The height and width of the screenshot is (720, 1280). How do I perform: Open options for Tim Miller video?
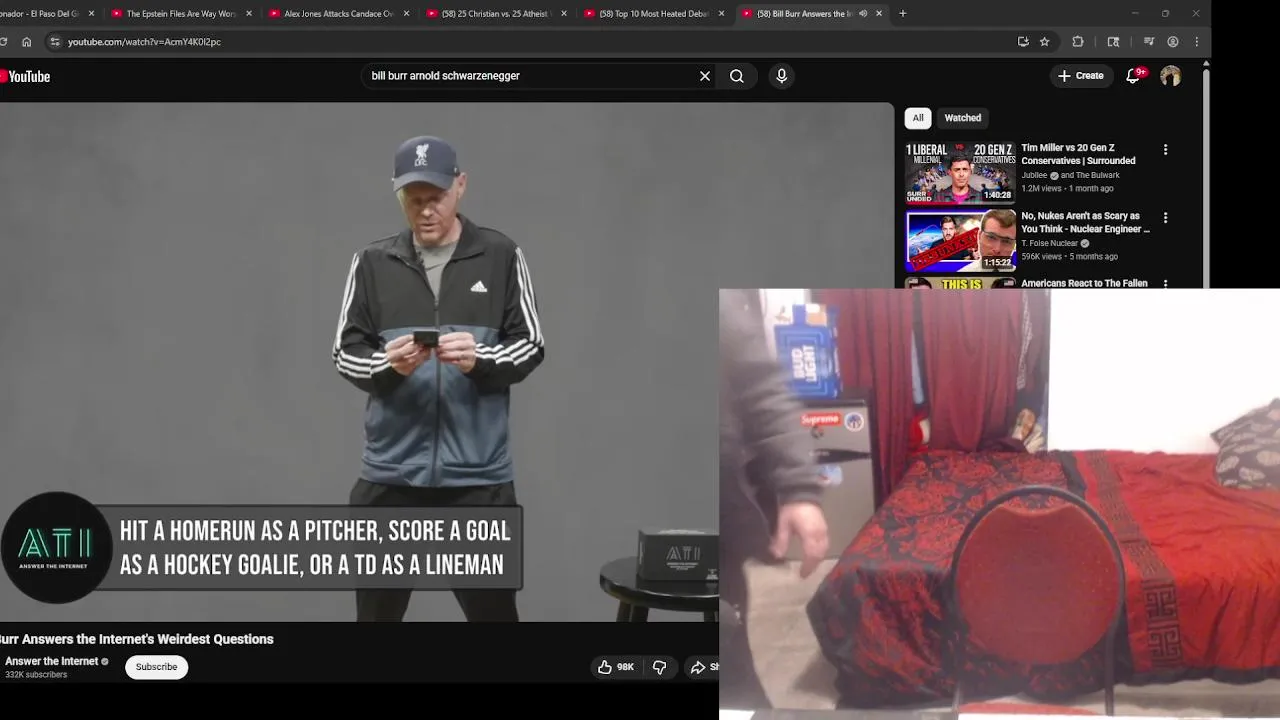(x=1165, y=150)
